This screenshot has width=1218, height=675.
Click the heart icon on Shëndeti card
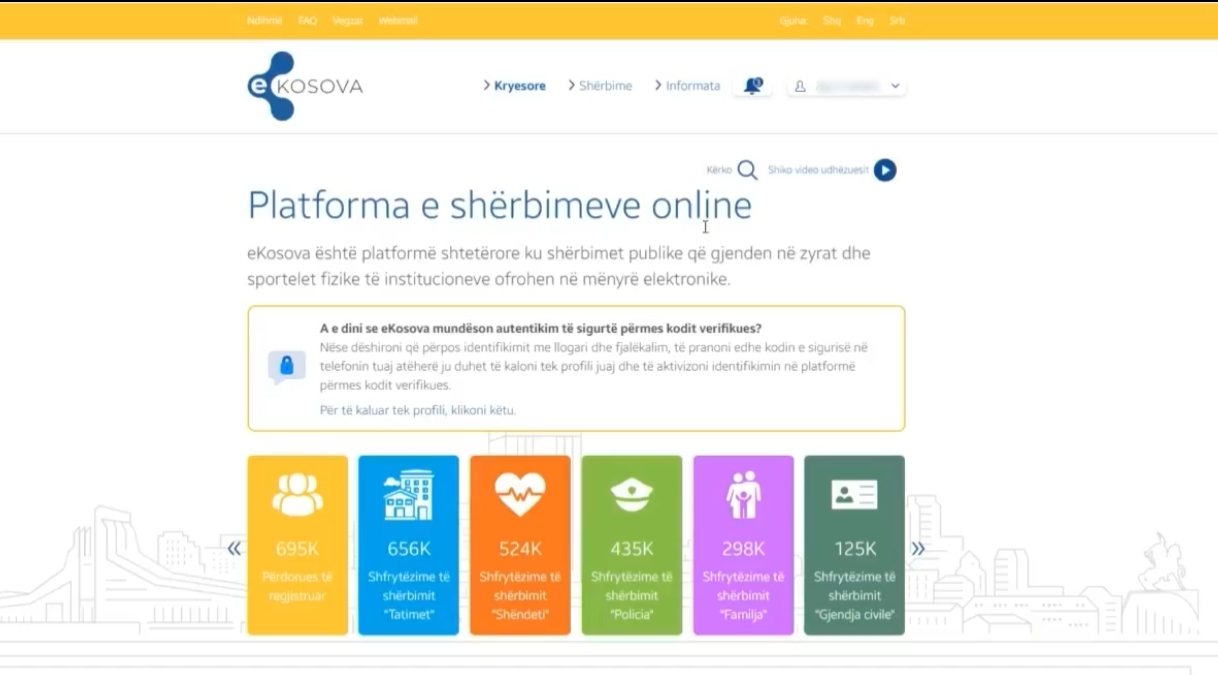[x=520, y=494]
